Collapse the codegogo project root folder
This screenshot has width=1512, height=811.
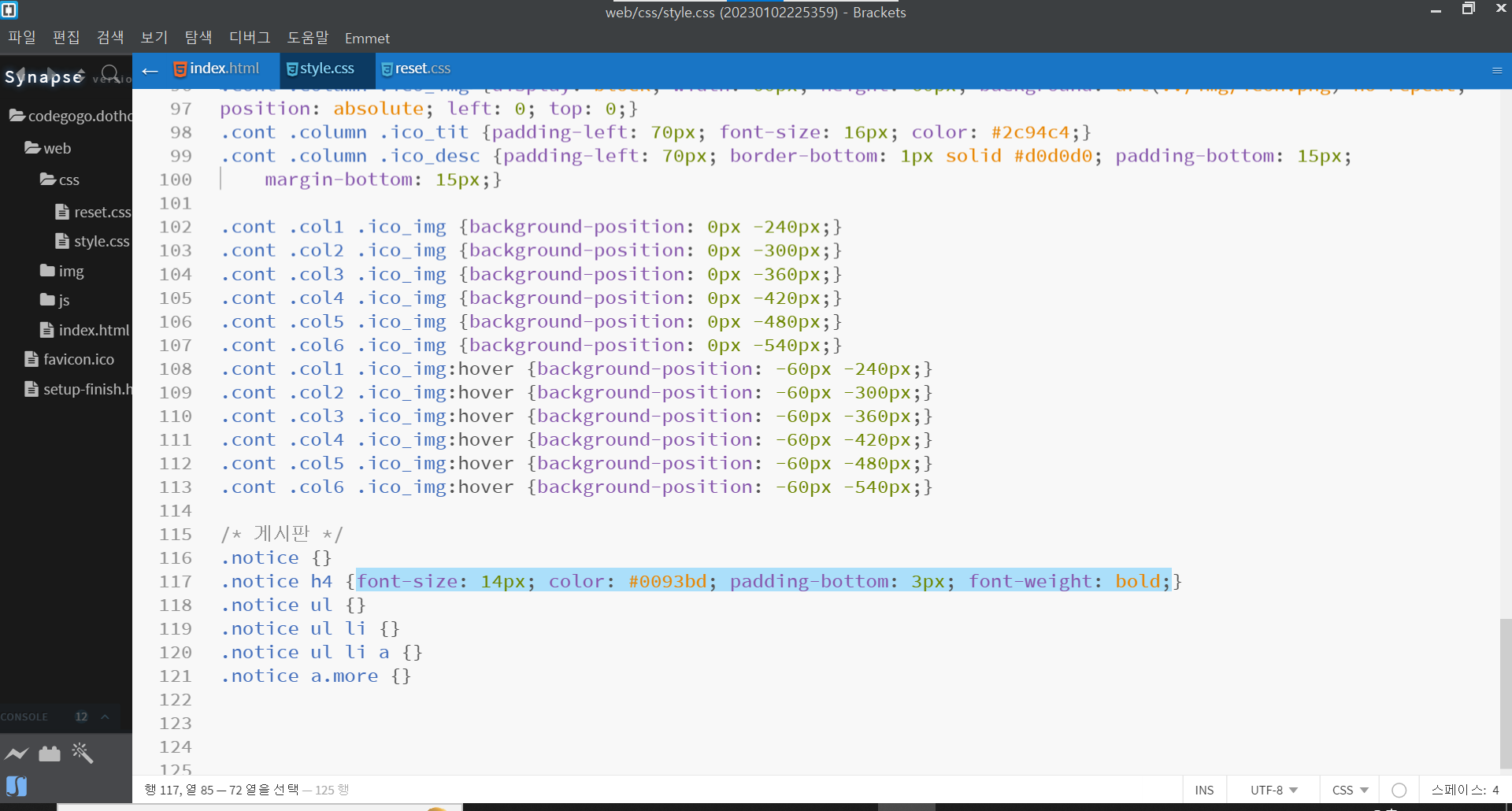tap(71, 116)
